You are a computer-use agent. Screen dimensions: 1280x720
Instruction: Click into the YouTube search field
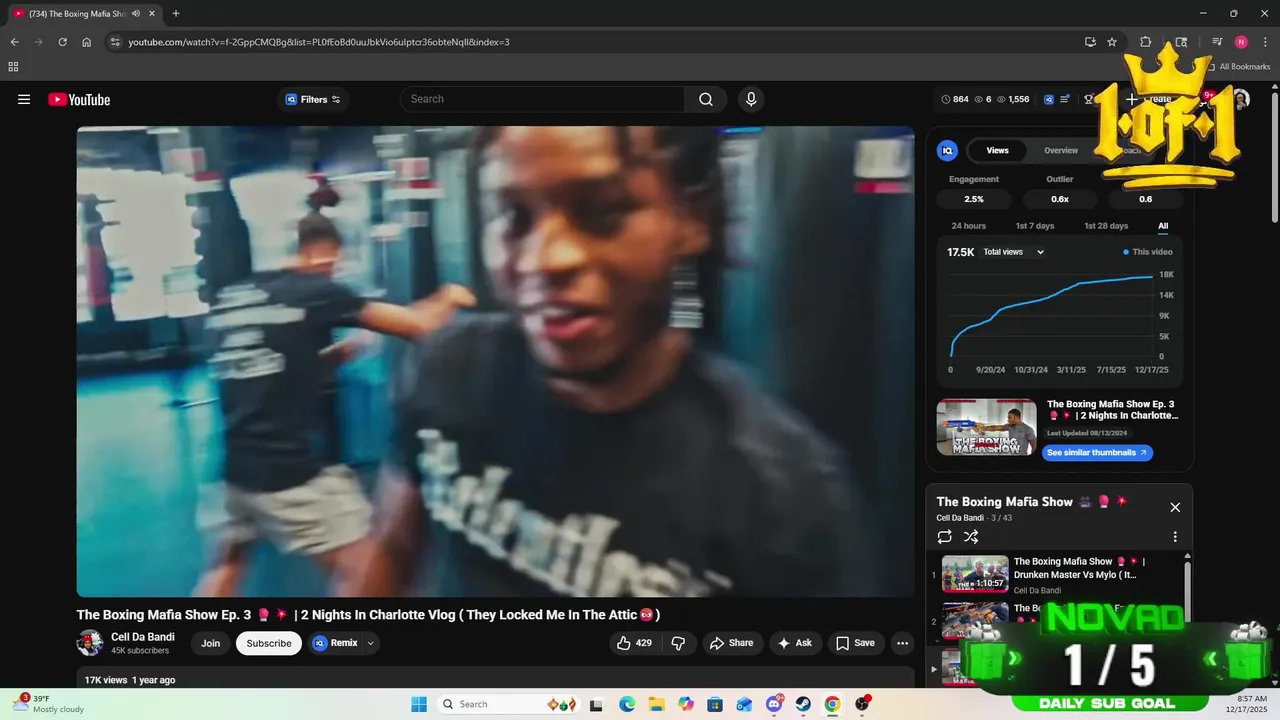coord(542,99)
